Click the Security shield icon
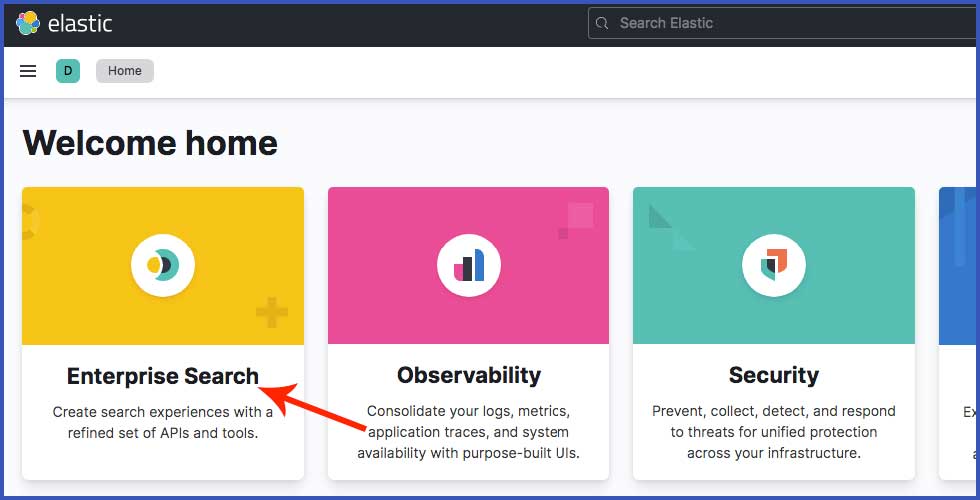 774,266
